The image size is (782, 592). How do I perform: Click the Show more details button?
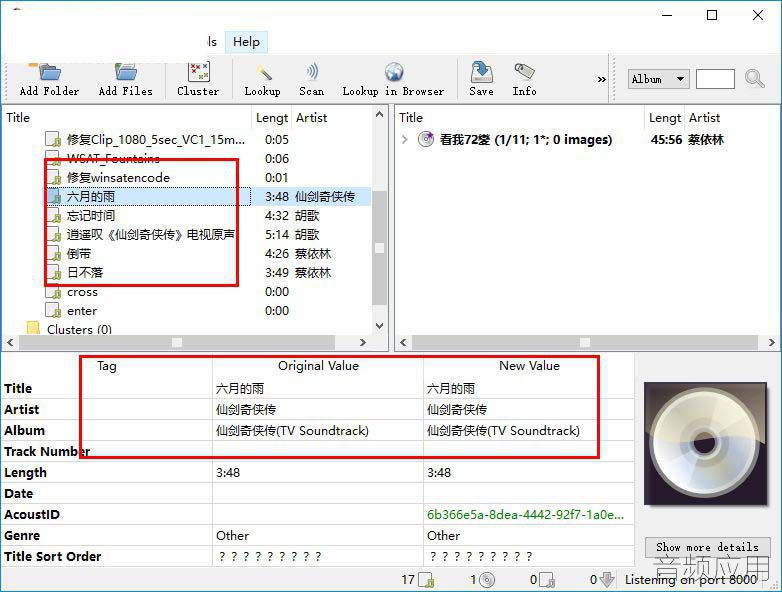click(707, 547)
